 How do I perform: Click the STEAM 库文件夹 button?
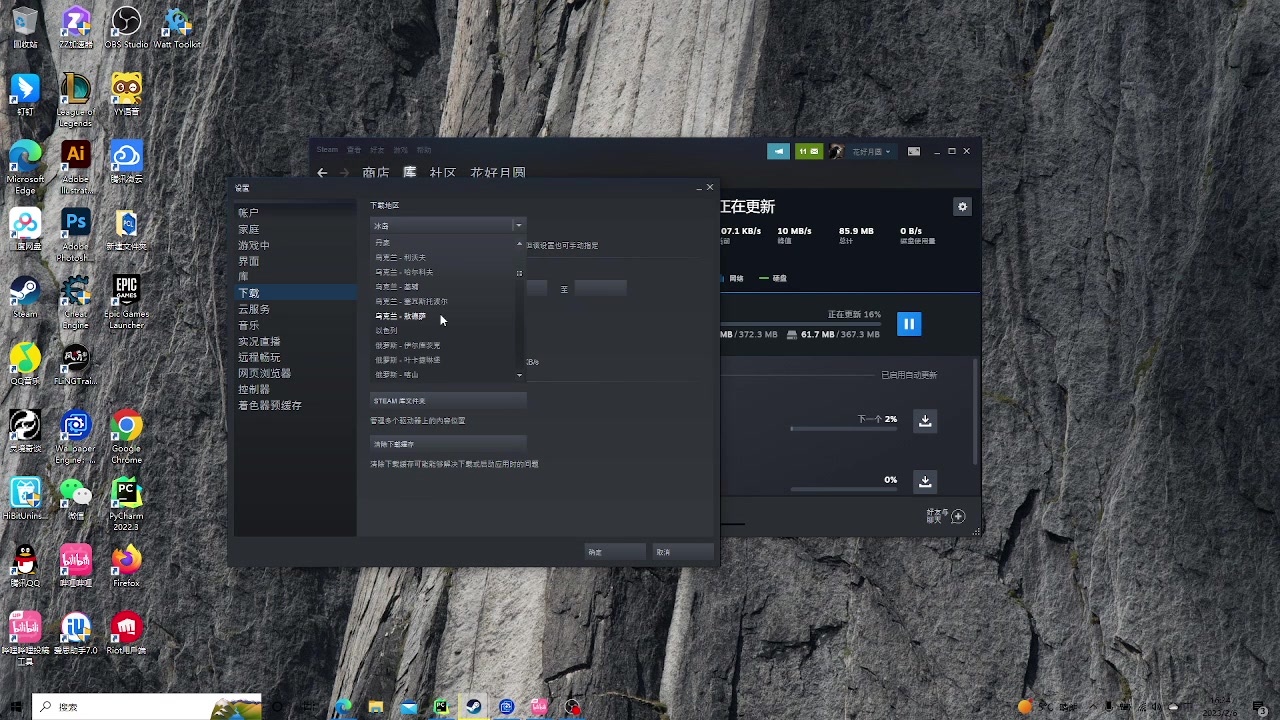pyautogui.click(x=448, y=401)
